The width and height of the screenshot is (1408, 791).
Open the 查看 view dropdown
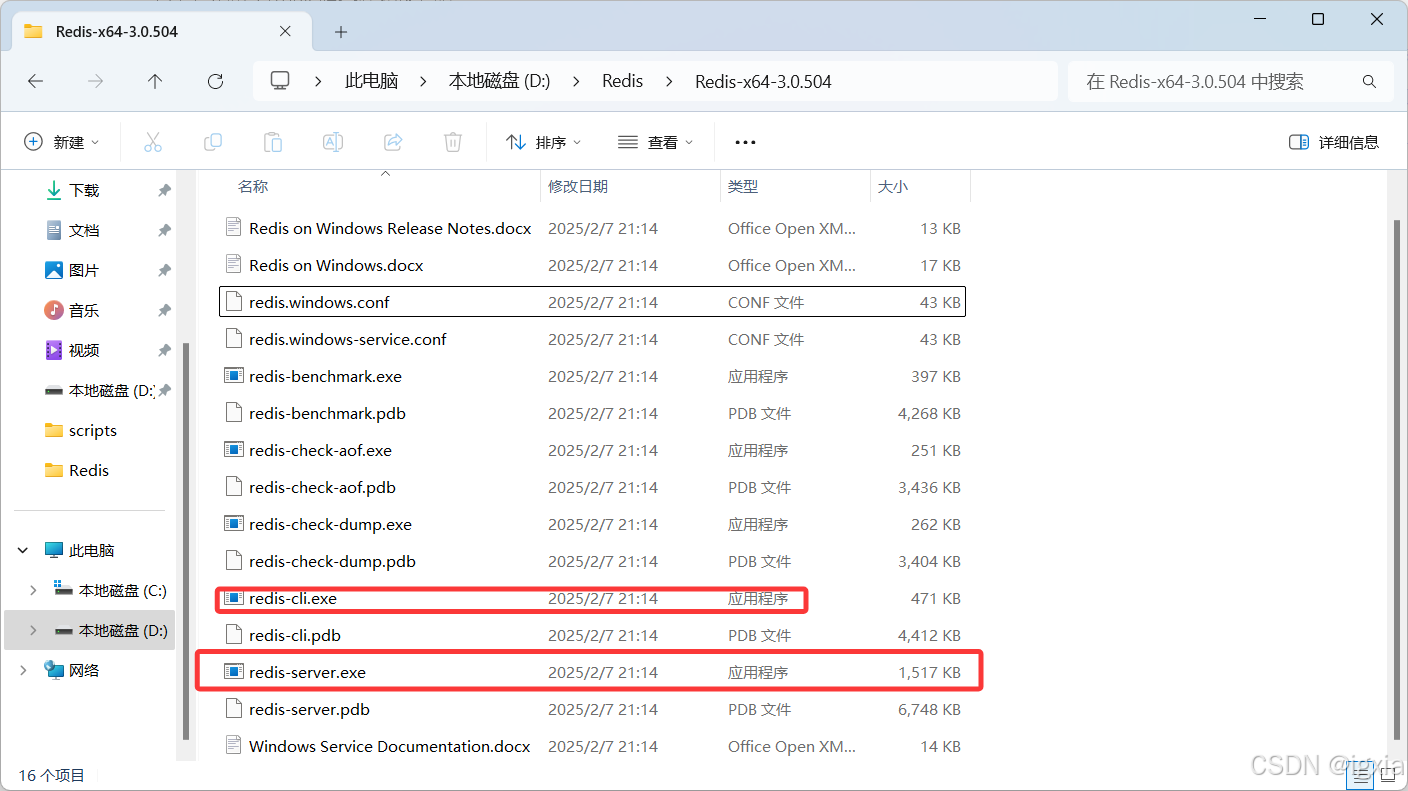[656, 142]
